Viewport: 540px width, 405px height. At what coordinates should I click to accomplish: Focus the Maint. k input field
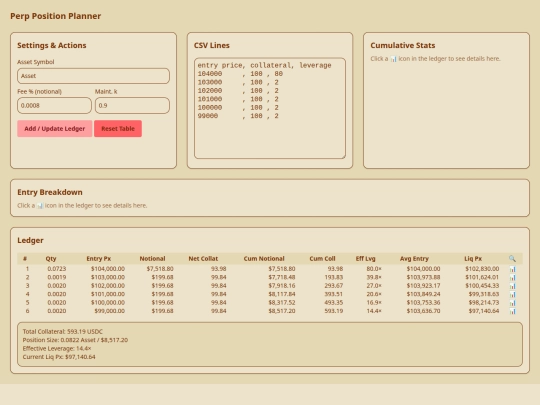pyautogui.click(x=132, y=105)
